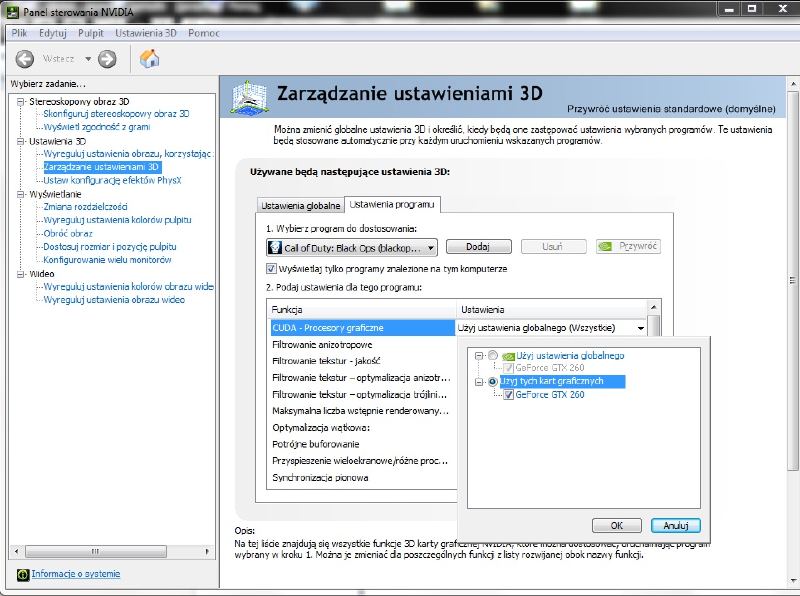
Task: Open Zmiana rozdzielczości
Action: [86, 207]
